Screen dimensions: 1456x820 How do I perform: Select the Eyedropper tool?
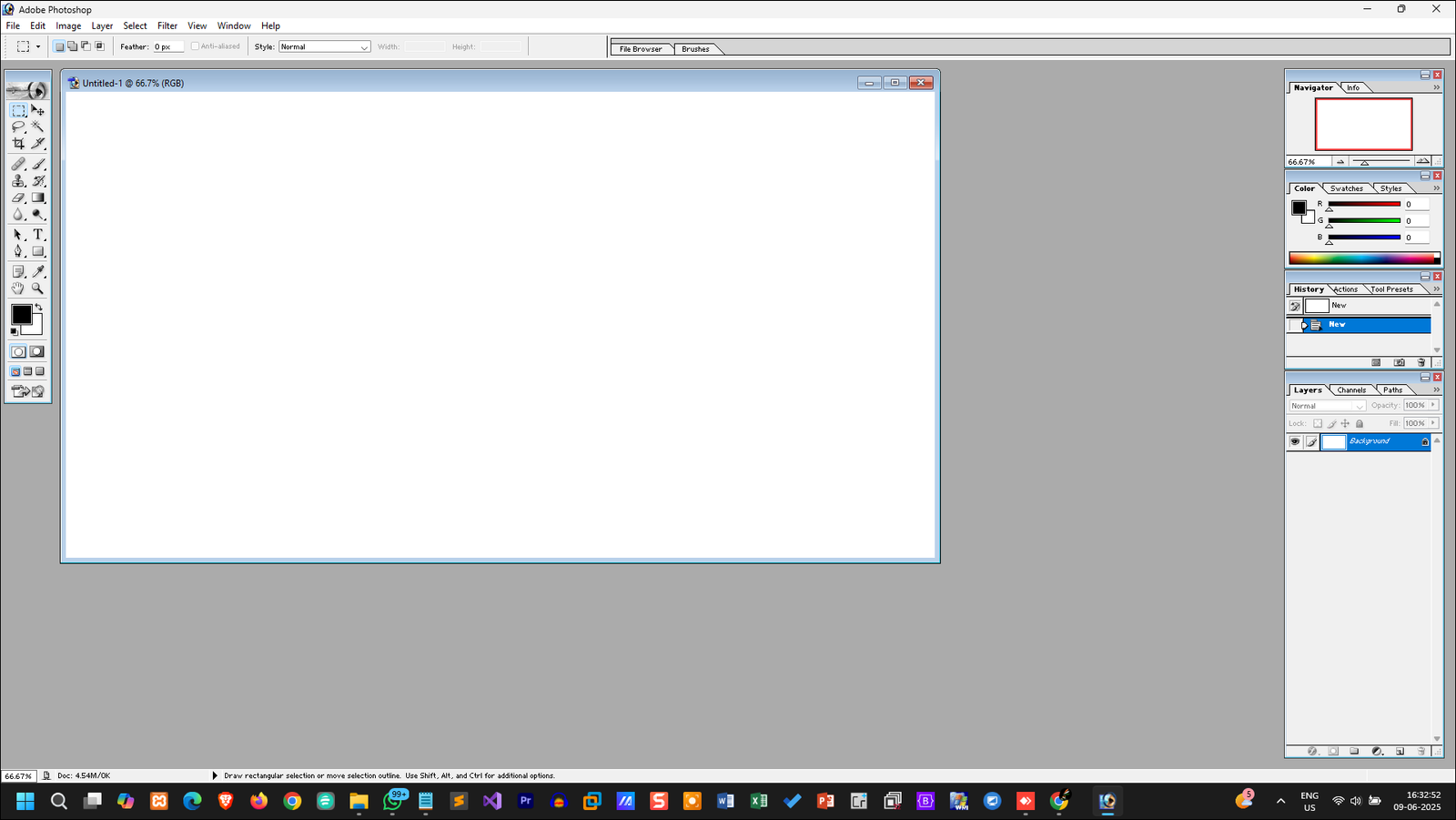point(38,271)
